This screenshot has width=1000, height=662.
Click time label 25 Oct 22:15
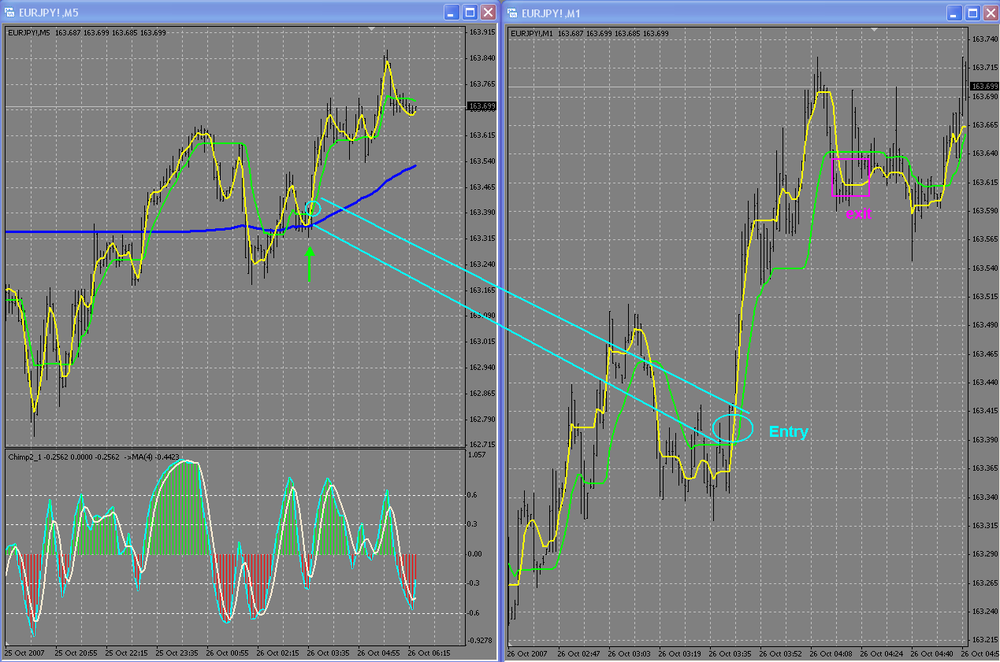(x=126, y=653)
